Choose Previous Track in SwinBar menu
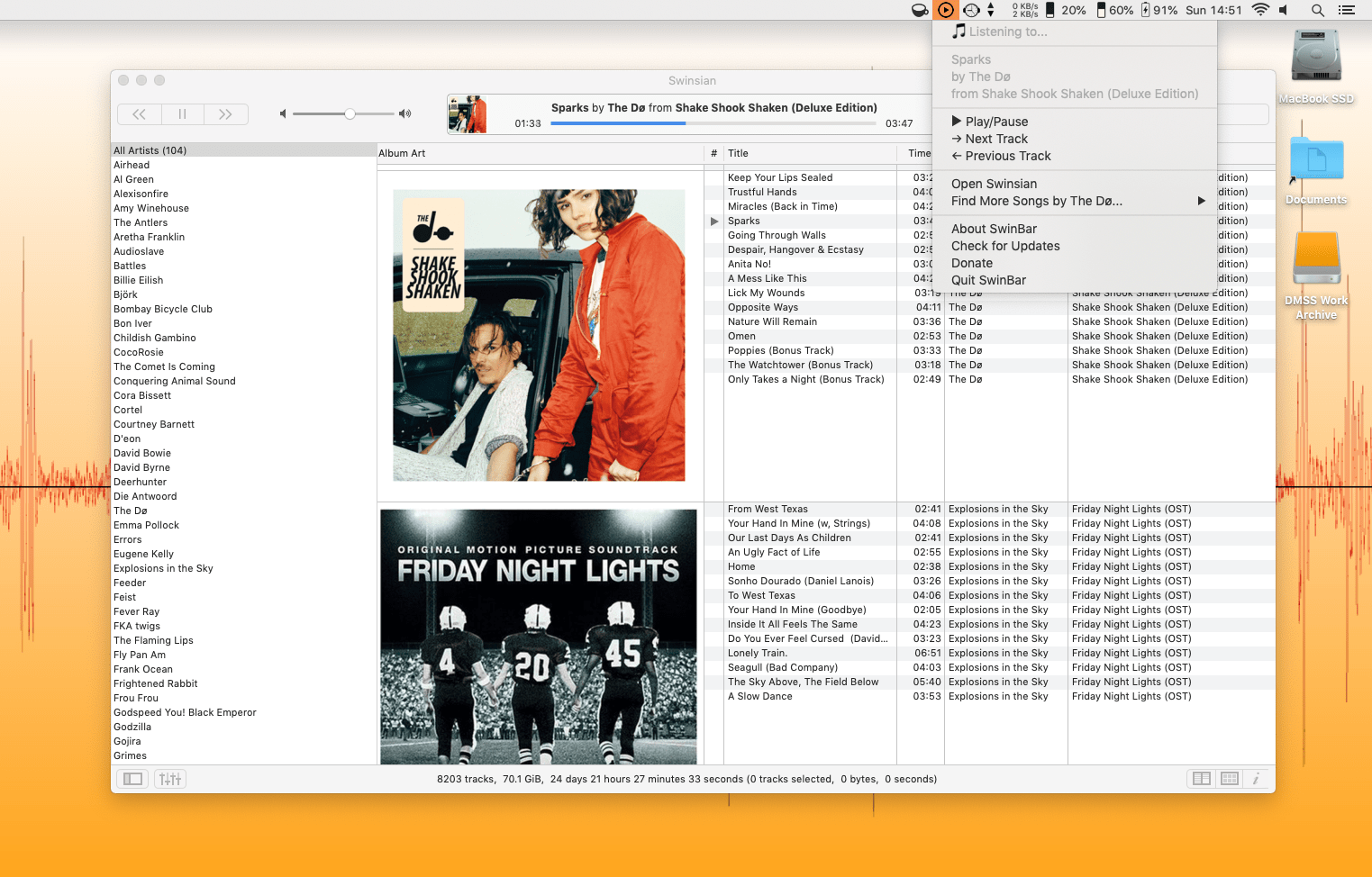The width and height of the screenshot is (1372, 877). click(x=1075, y=156)
